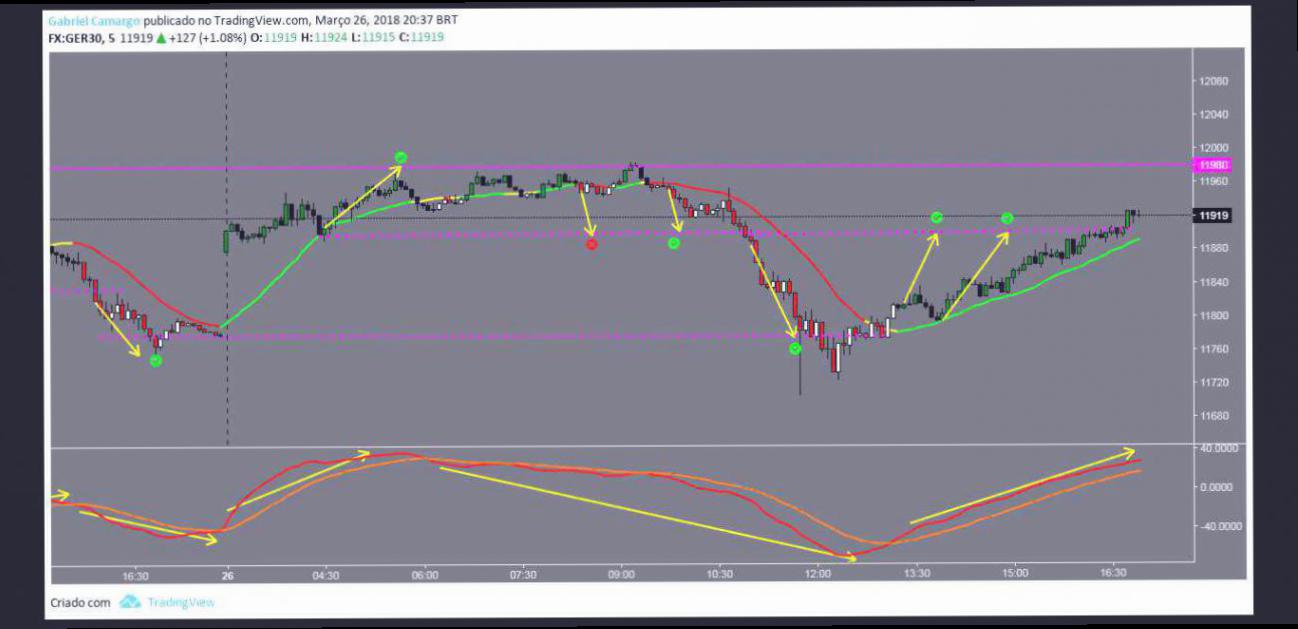Click the green checkmark near the 11760 low
Viewport: 1298px width, 629px height.
point(795,349)
